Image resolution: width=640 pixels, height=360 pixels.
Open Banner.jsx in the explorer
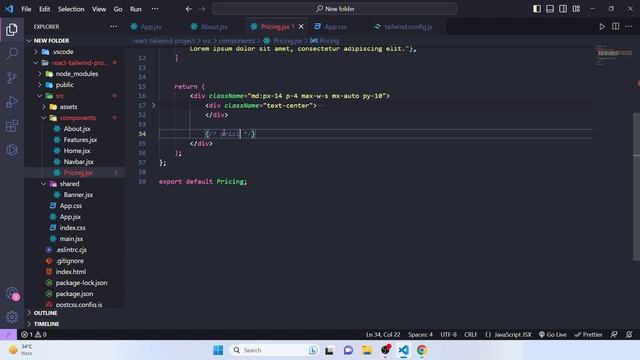(78, 195)
